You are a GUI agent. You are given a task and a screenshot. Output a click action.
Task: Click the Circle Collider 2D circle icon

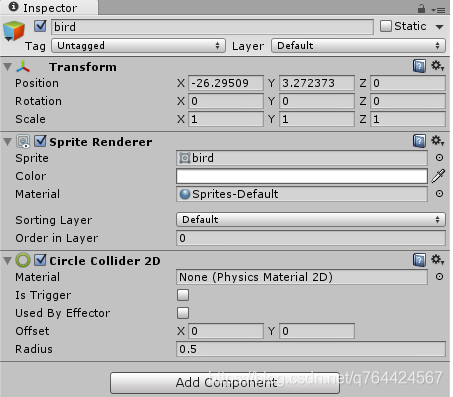click(23, 260)
